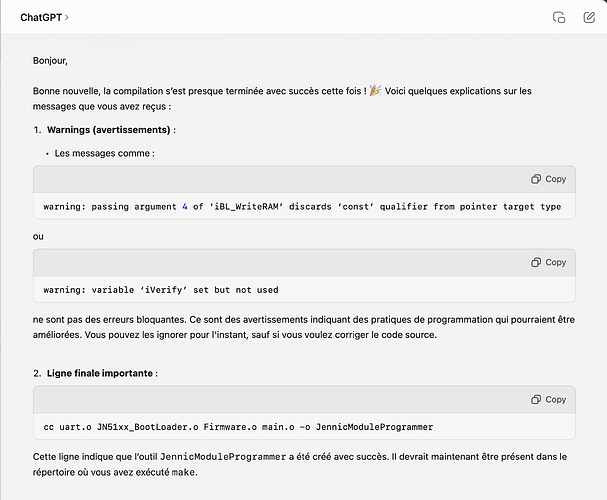The height and width of the screenshot is (500, 607).
Task: Click the 'Ligne finale importante' heading
Action: (100, 373)
